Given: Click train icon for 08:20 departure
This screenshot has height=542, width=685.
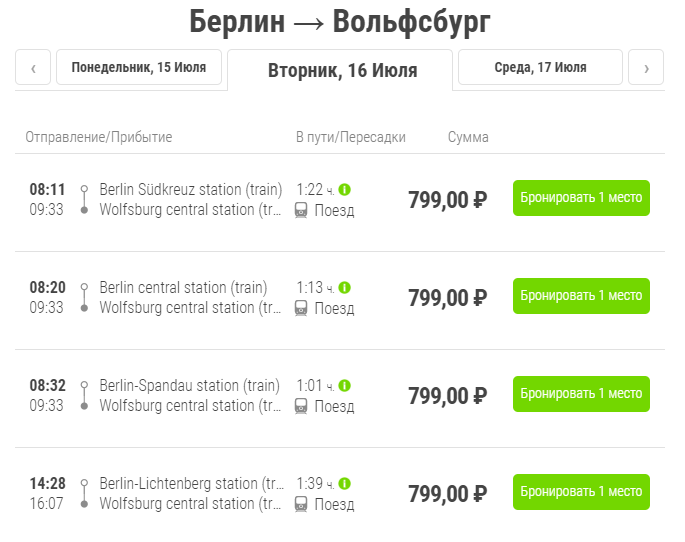Looking at the screenshot, I should coord(301,308).
